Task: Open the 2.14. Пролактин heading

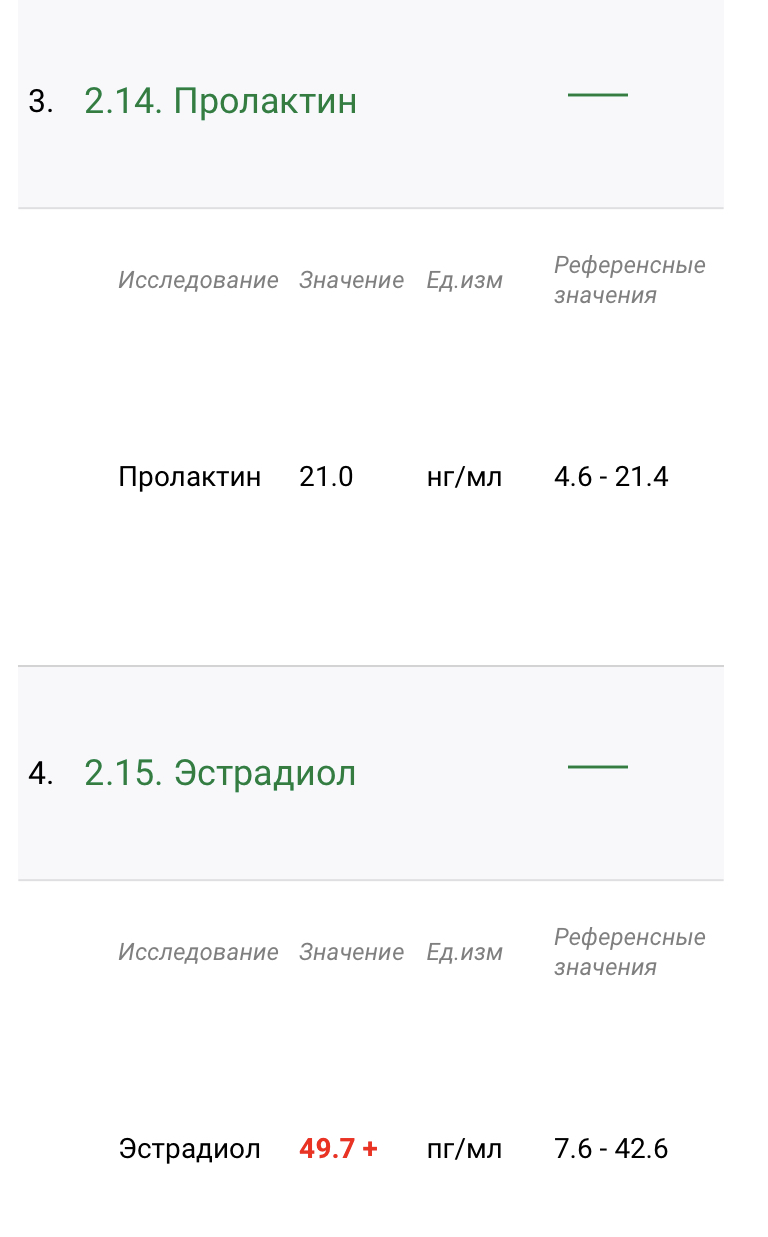Action: (x=220, y=101)
